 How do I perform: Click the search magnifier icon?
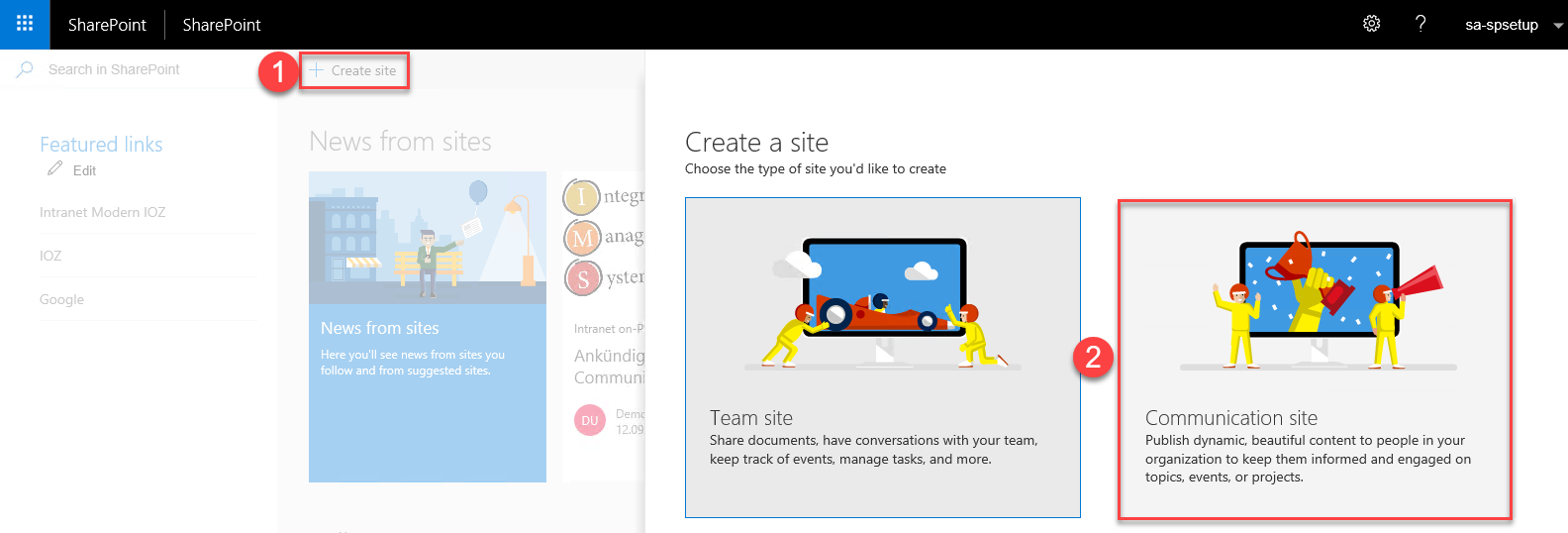[x=25, y=69]
